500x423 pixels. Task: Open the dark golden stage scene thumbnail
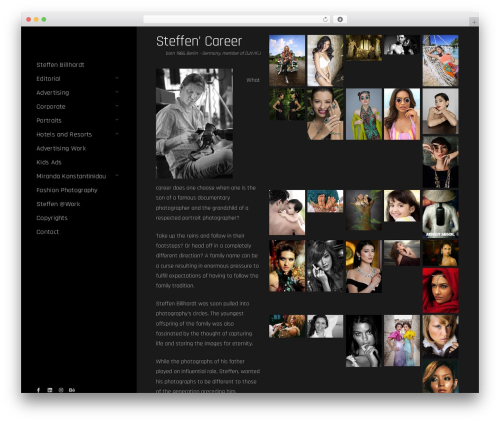pyautogui.click(x=364, y=48)
